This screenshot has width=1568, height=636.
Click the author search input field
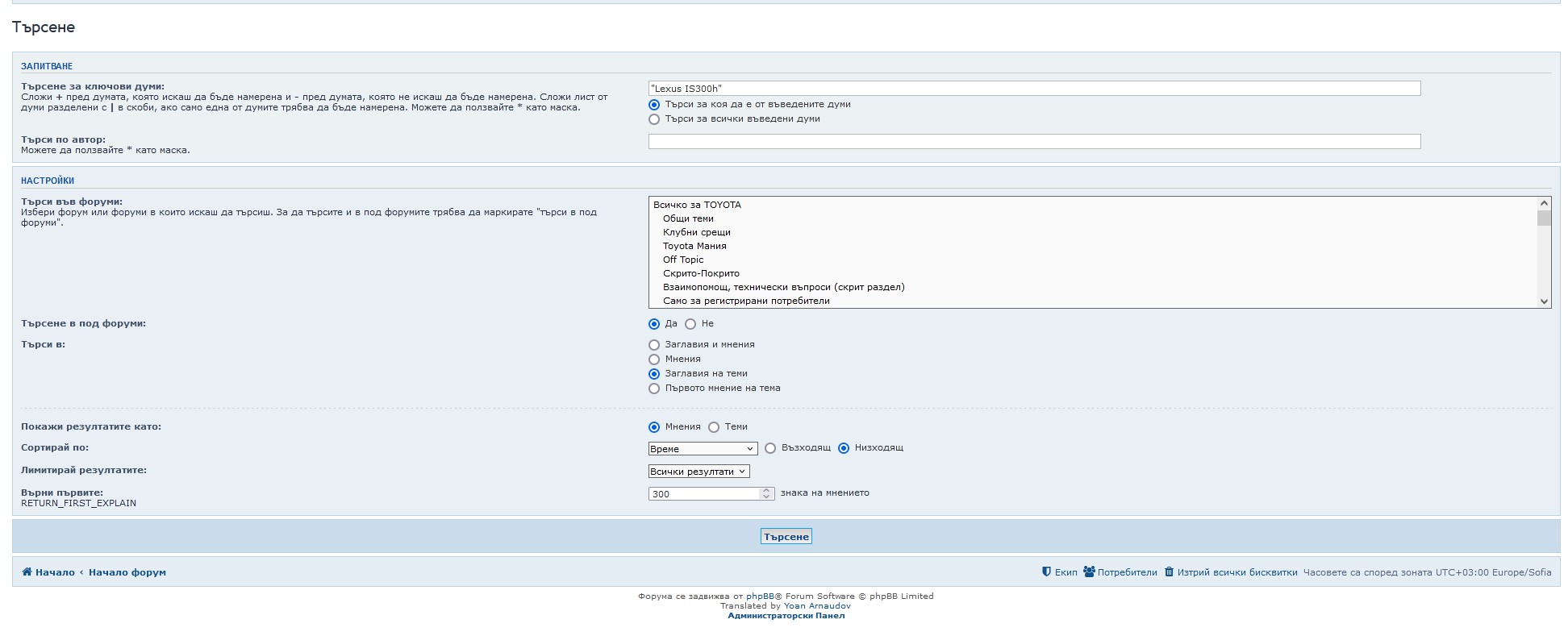pyautogui.click(x=1034, y=142)
